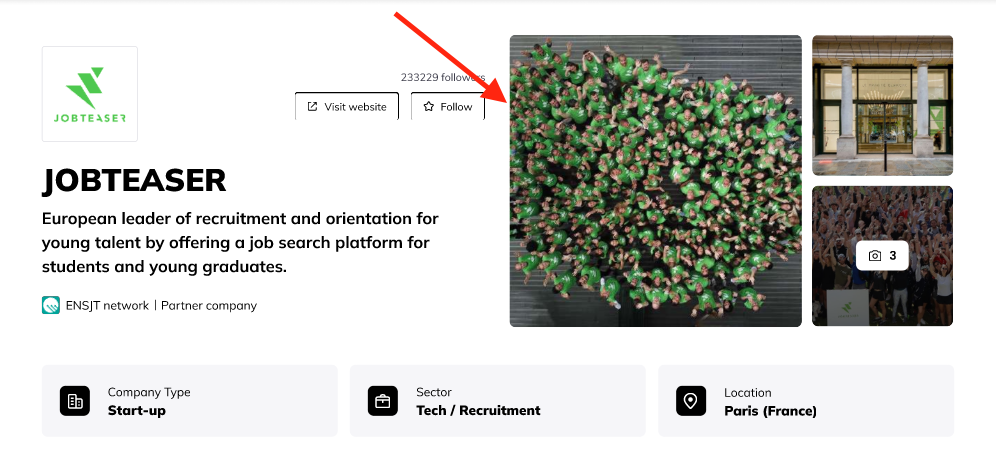Screen dimensions: 996x458
Task: Click the external link icon in Visit website
Action: (x=312, y=107)
